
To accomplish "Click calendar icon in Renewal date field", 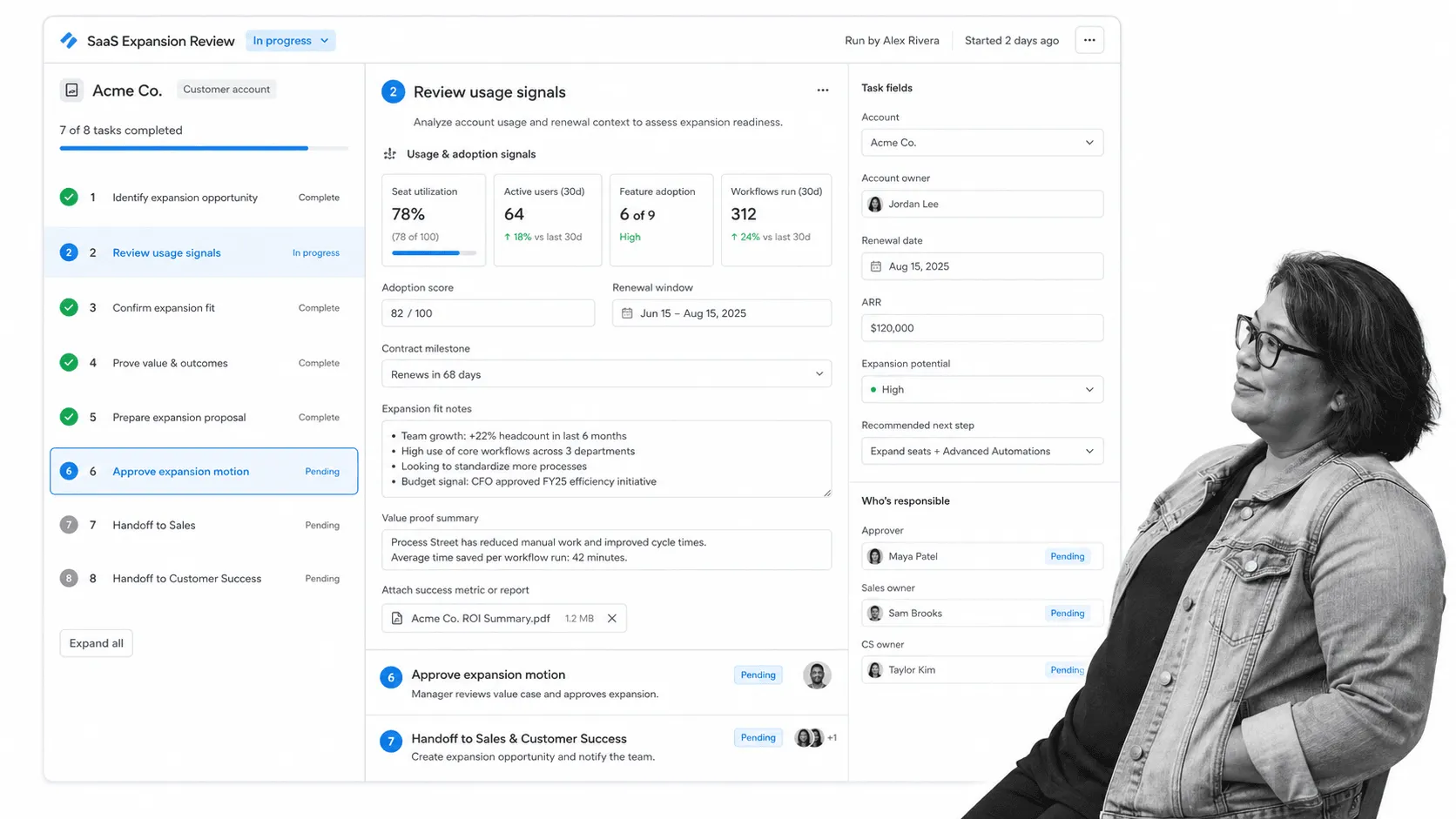I will (876, 266).
